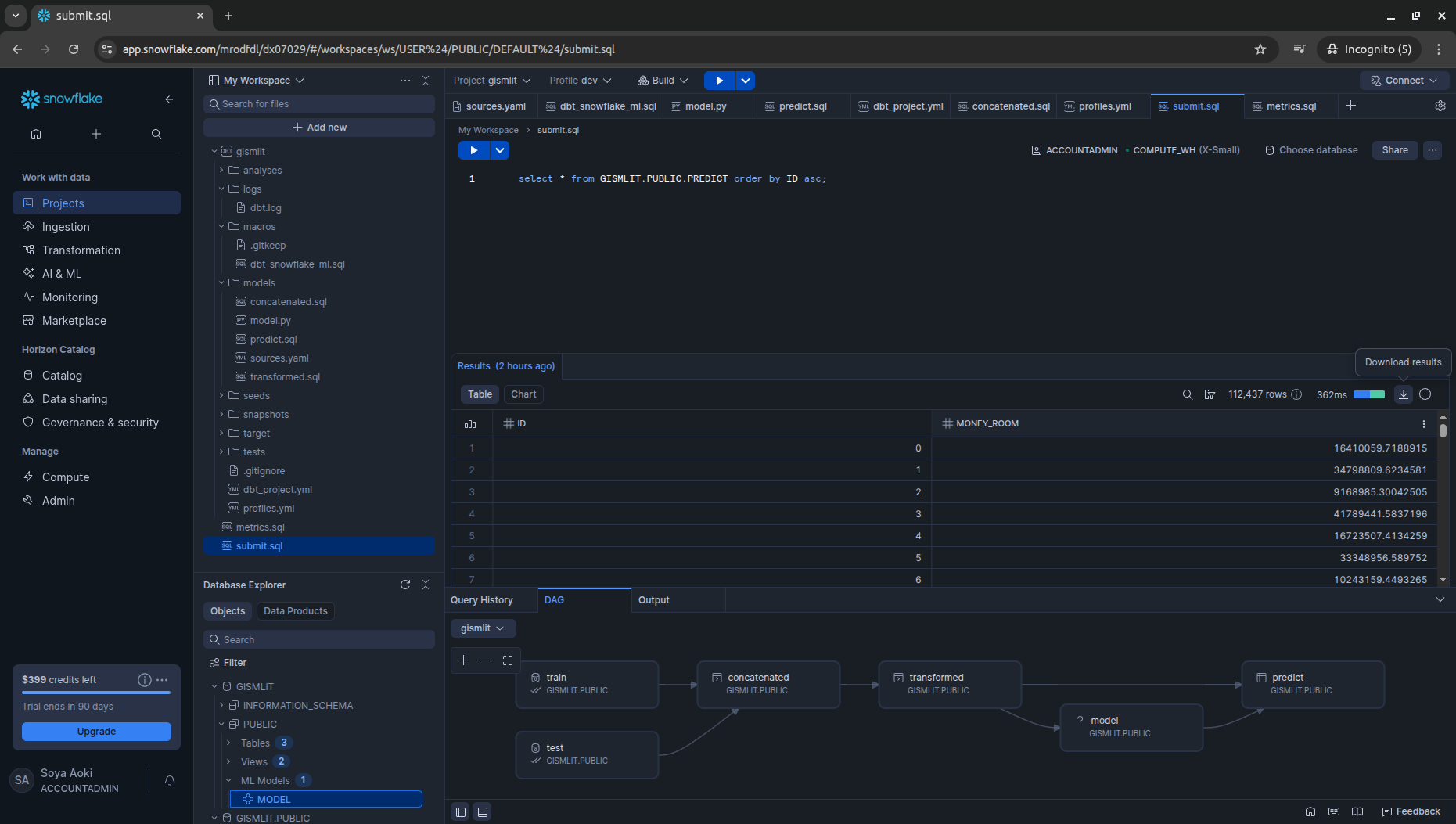Open the editor more actions menu
This screenshot has height=824, width=1456.
(x=1433, y=150)
